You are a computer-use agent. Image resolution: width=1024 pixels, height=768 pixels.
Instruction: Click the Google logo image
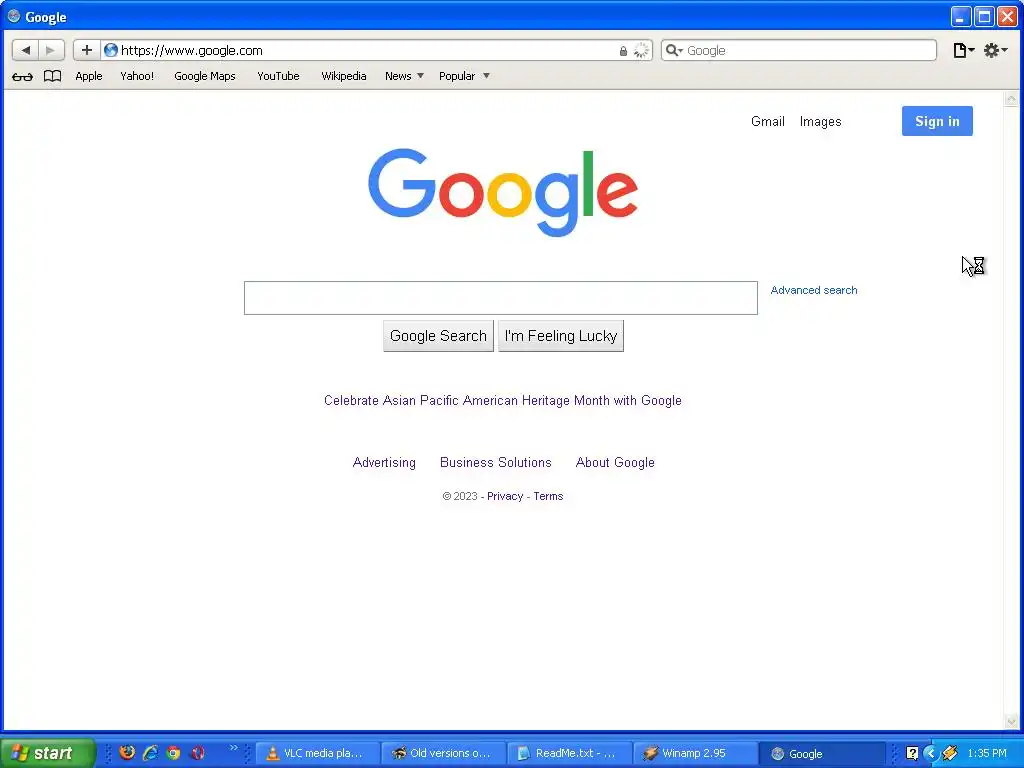[503, 192]
